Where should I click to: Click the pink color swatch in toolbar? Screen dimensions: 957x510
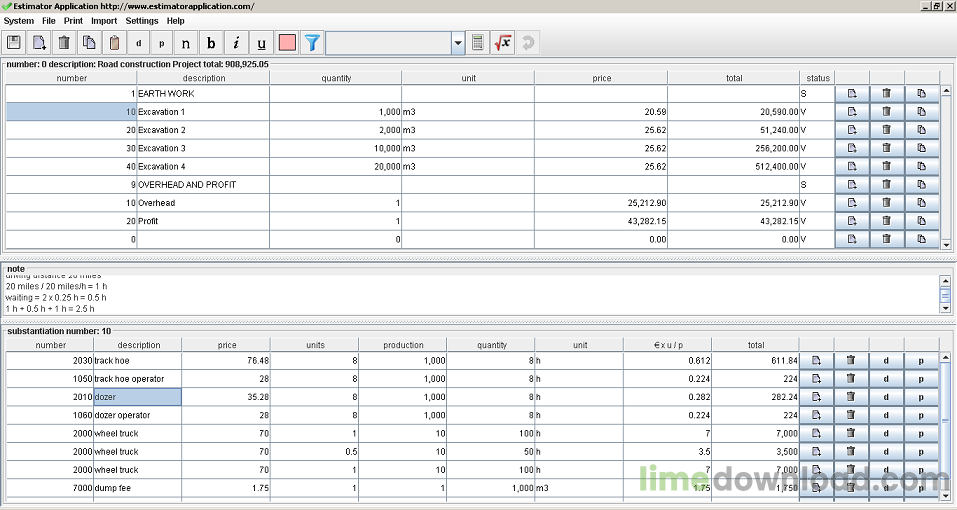tap(287, 43)
